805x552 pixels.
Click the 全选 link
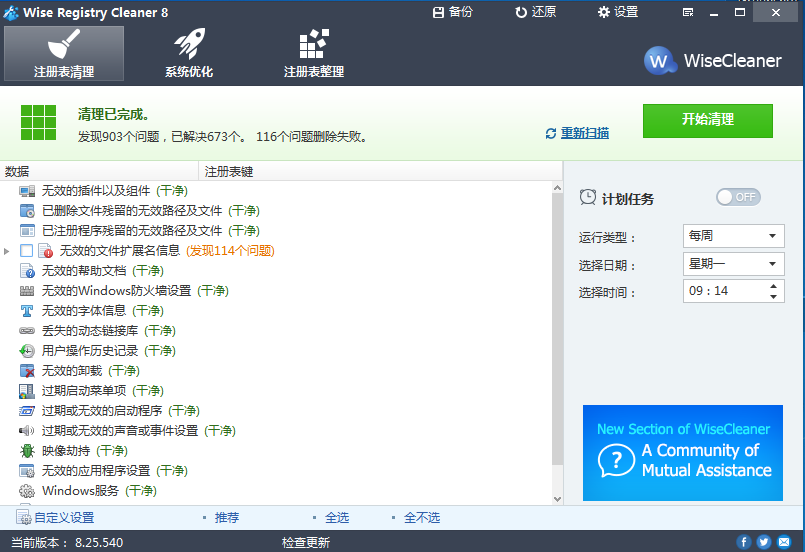(337, 518)
